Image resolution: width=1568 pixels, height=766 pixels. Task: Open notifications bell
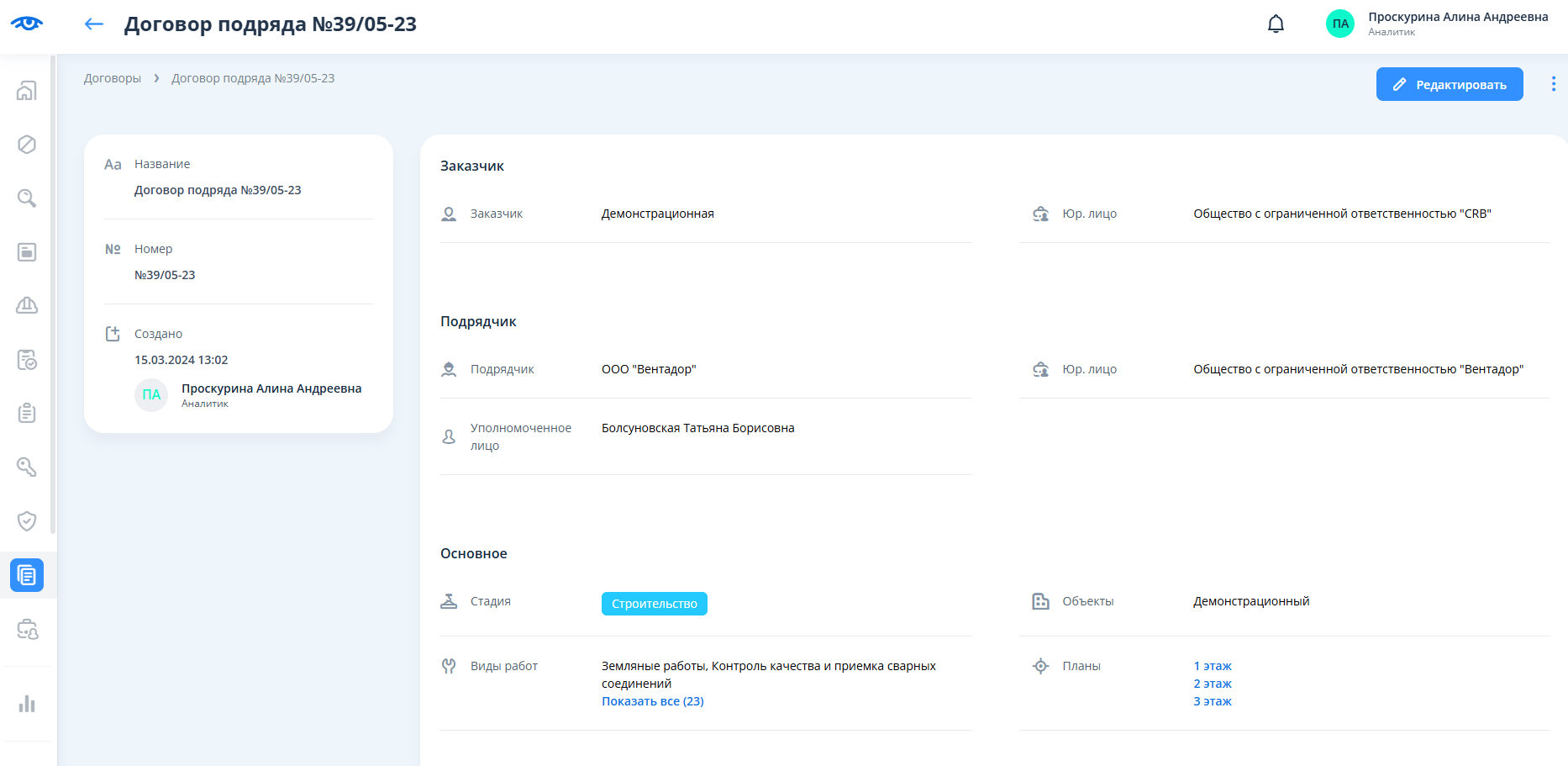tap(1276, 24)
